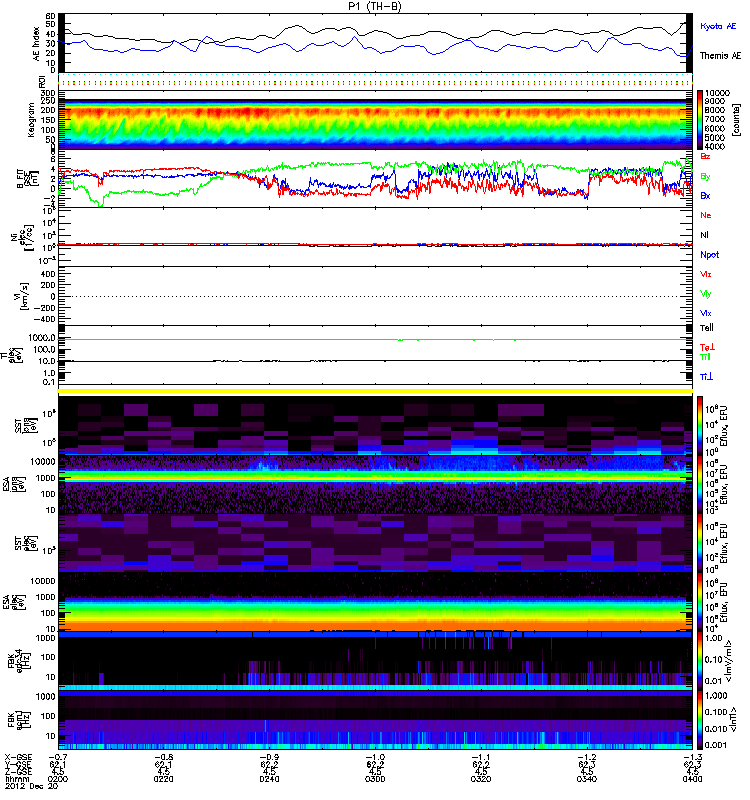This screenshot has height=800, width=750.
Task: Click inside the Keogram spectrogram panel
Action: pos(375,120)
